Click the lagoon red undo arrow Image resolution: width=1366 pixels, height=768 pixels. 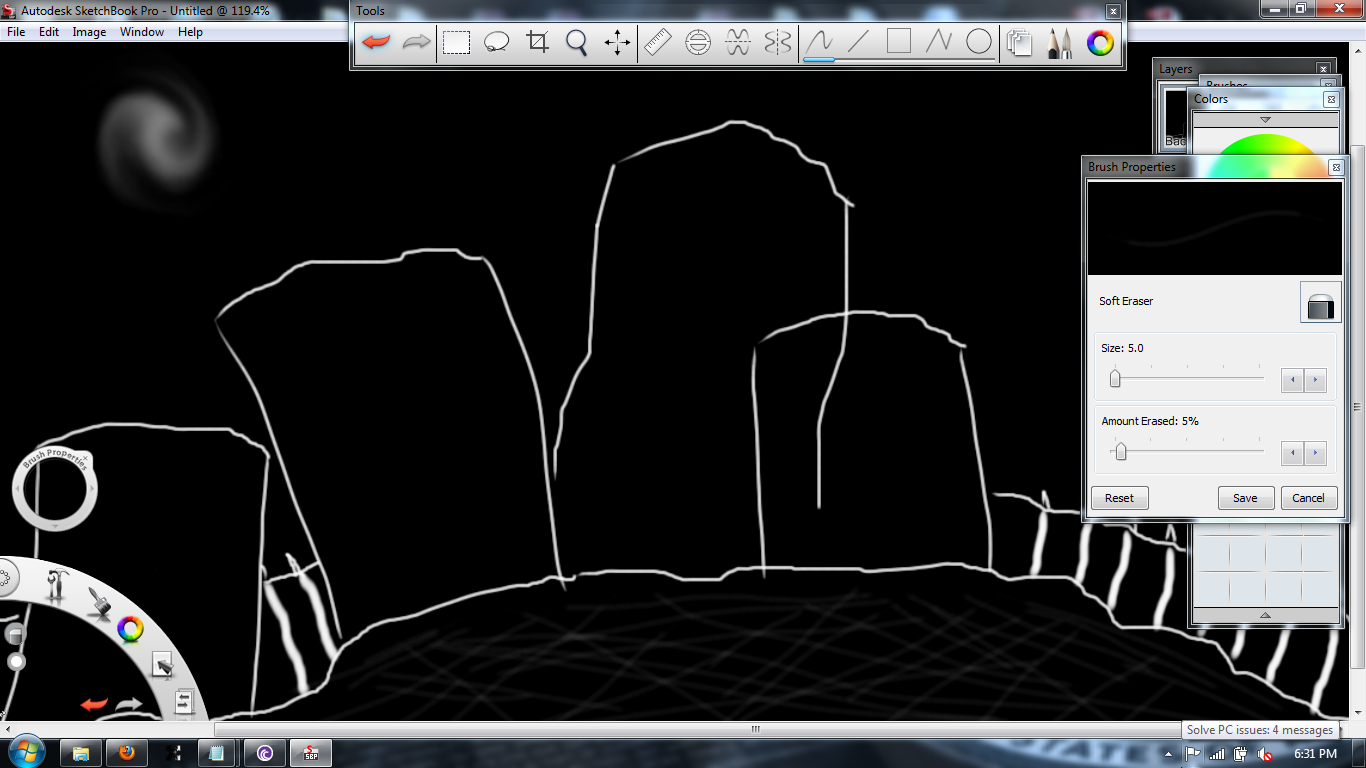point(94,704)
